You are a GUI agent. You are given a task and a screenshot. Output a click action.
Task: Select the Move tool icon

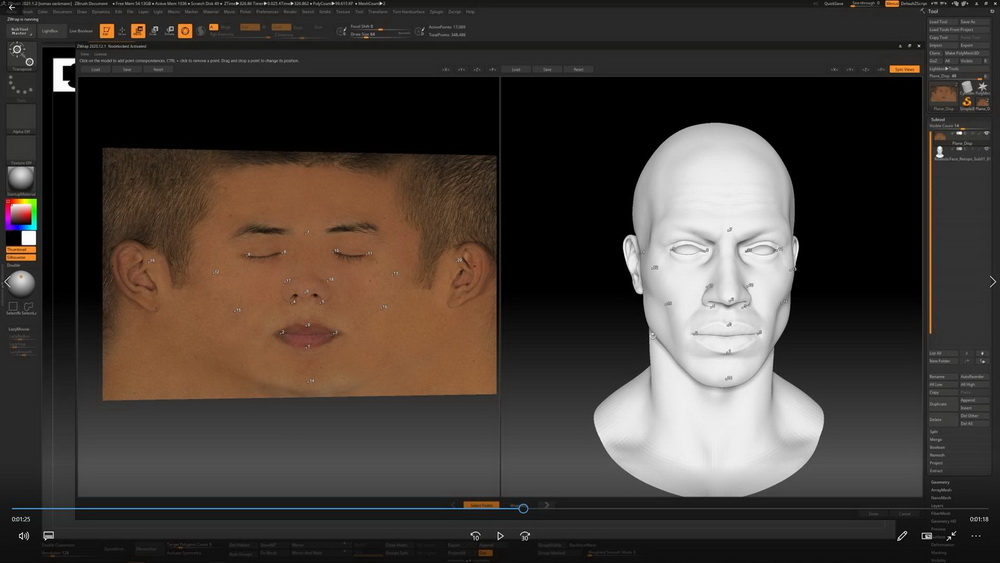(138, 31)
